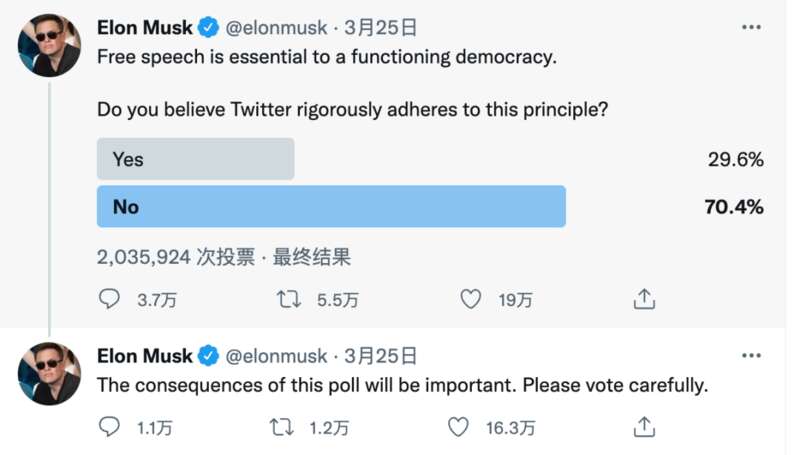Visit @elonmusk handle on second tweet
Image resolution: width=800 pixels, height=455 pixels.
[276, 356]
